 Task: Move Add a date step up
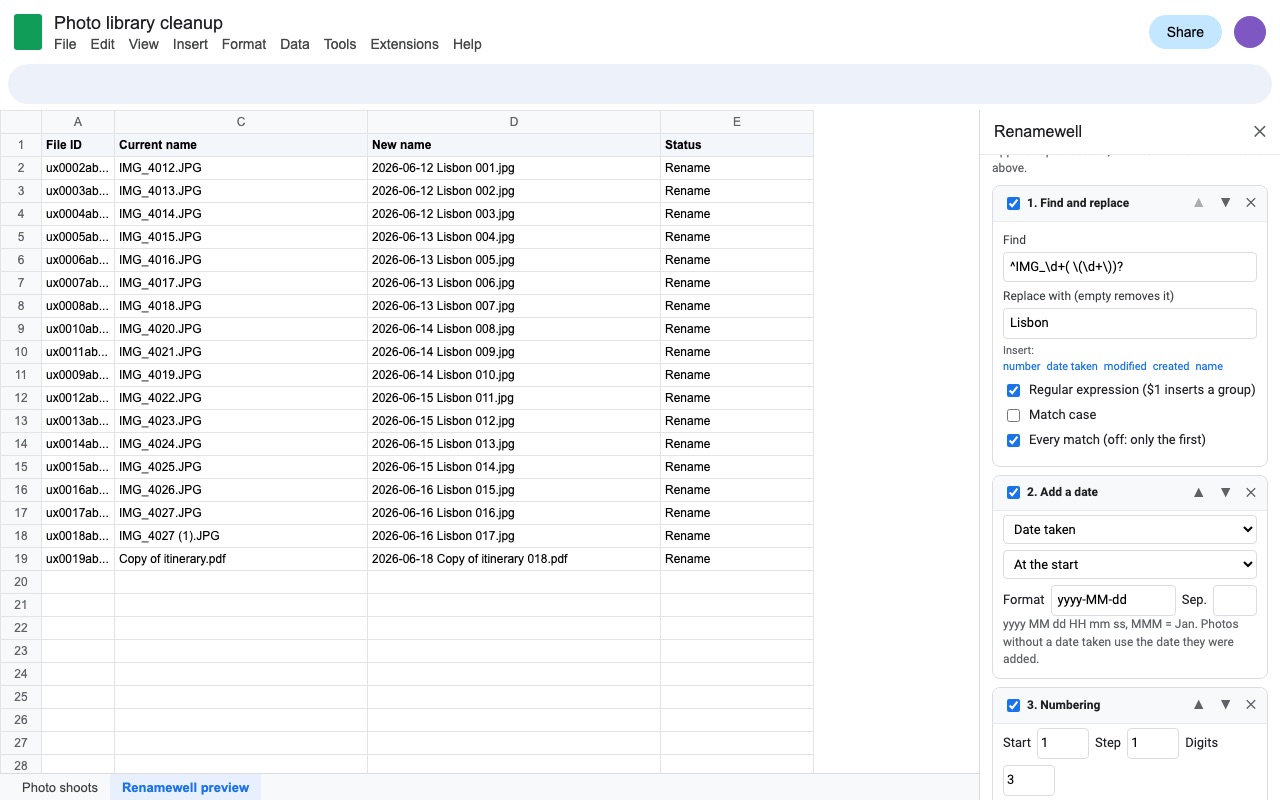click(1198, 492)
